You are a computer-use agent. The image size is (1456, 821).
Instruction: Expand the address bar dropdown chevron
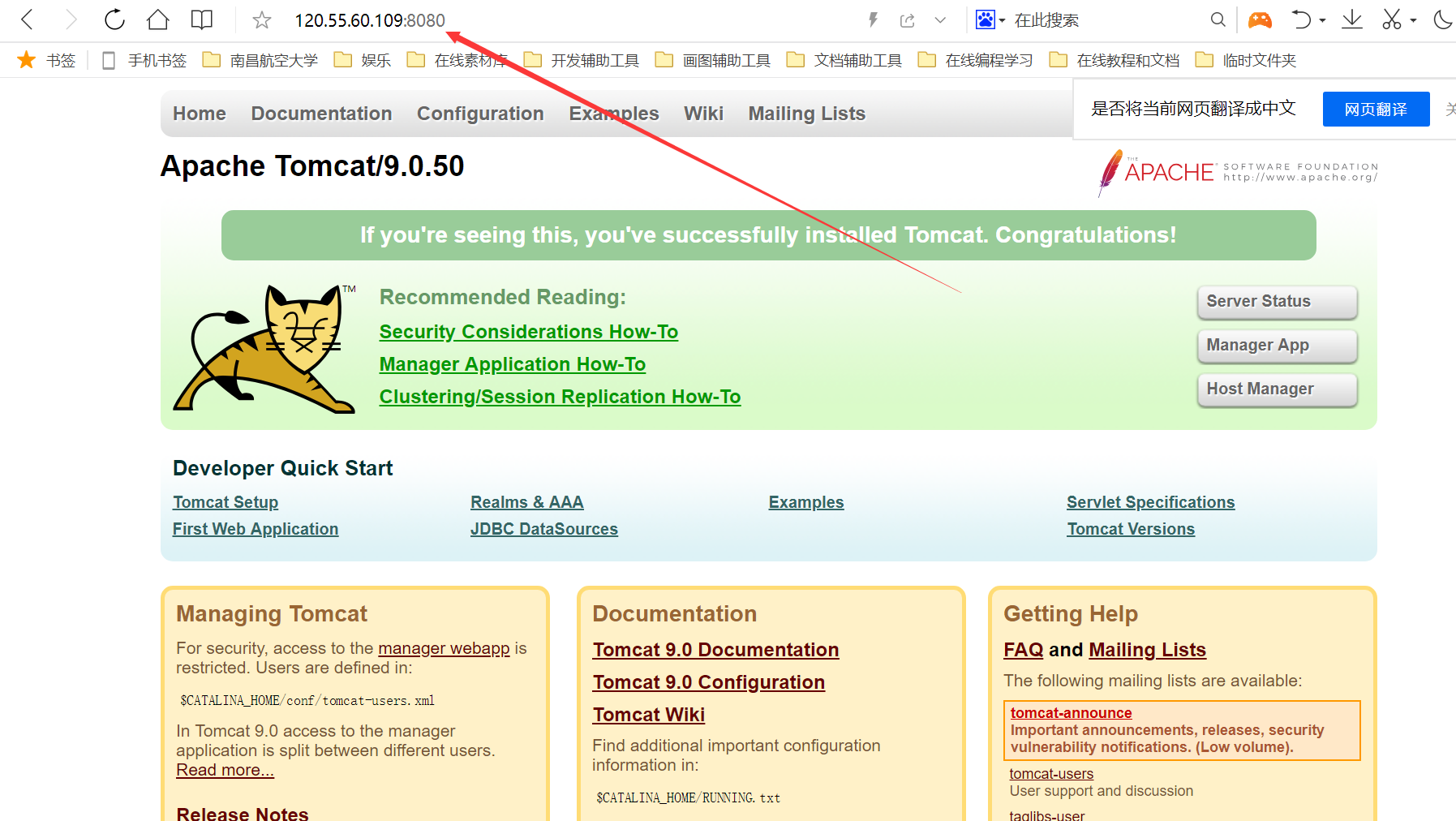click(940, 20)
